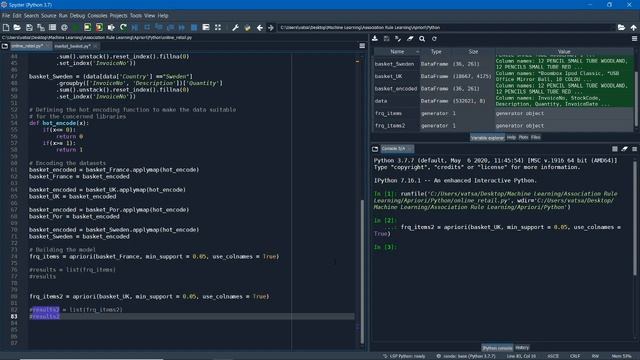Save the current file via the disk icon
This screenshot has width=640, height=360.
tap(29, 27)
